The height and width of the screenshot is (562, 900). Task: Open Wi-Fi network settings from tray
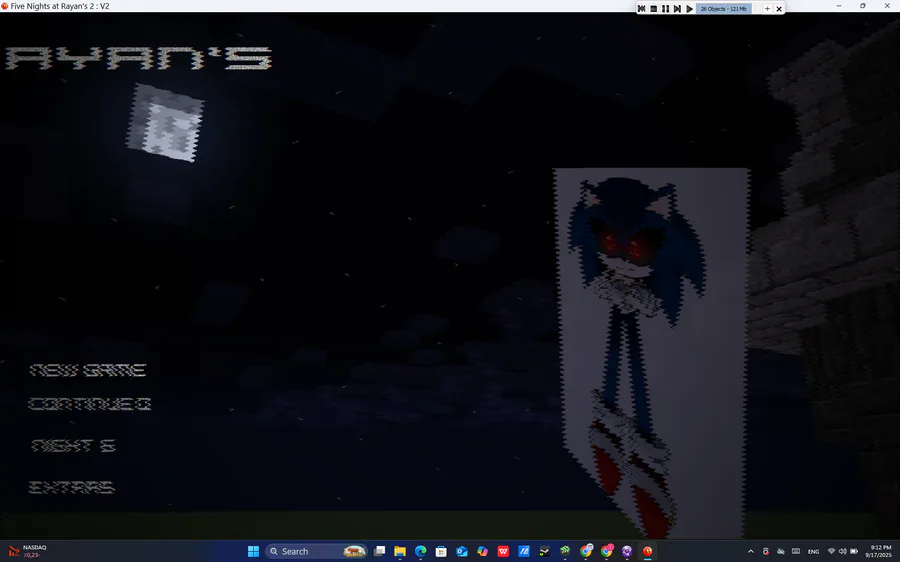click(831, 551)
